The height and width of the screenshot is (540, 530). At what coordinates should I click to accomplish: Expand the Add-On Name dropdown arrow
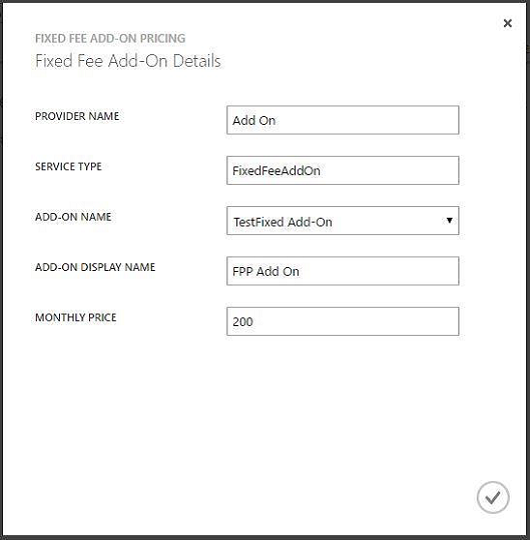(449, 220)
